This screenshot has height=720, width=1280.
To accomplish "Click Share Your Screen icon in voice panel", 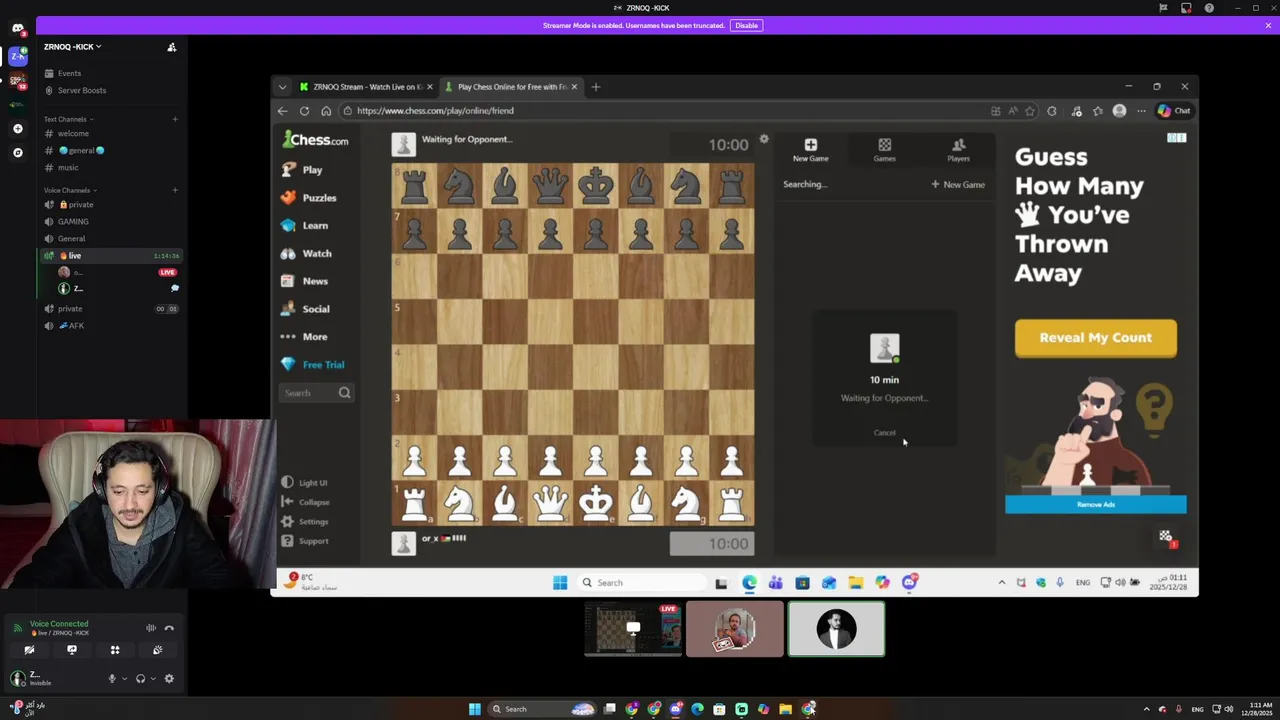I will point(72,650).
